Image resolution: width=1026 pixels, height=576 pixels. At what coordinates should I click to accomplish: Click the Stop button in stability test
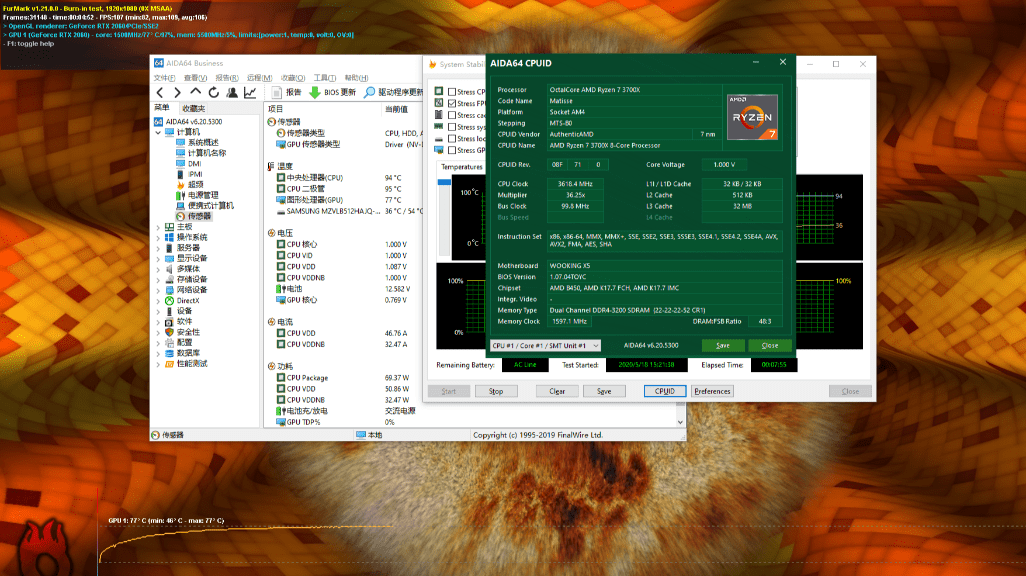coord(496,391)
